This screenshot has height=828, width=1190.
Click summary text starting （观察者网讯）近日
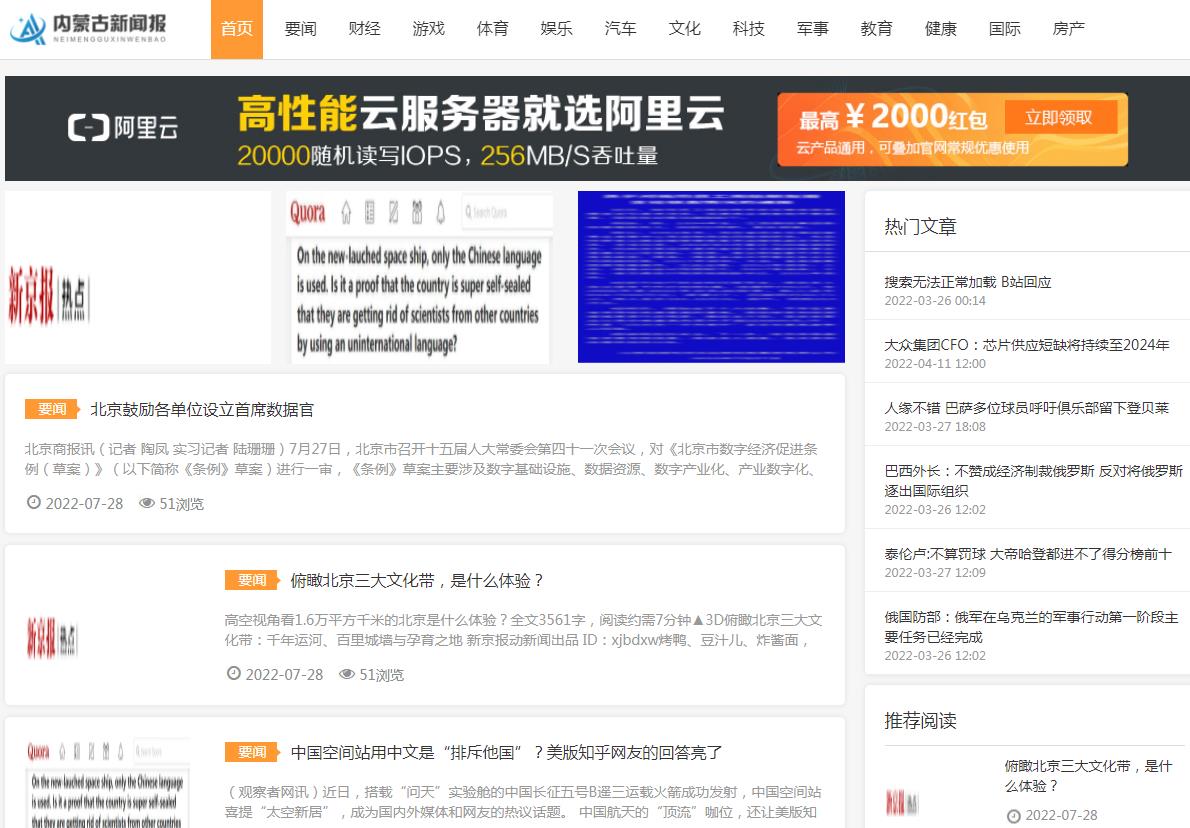tap(523, 801)
